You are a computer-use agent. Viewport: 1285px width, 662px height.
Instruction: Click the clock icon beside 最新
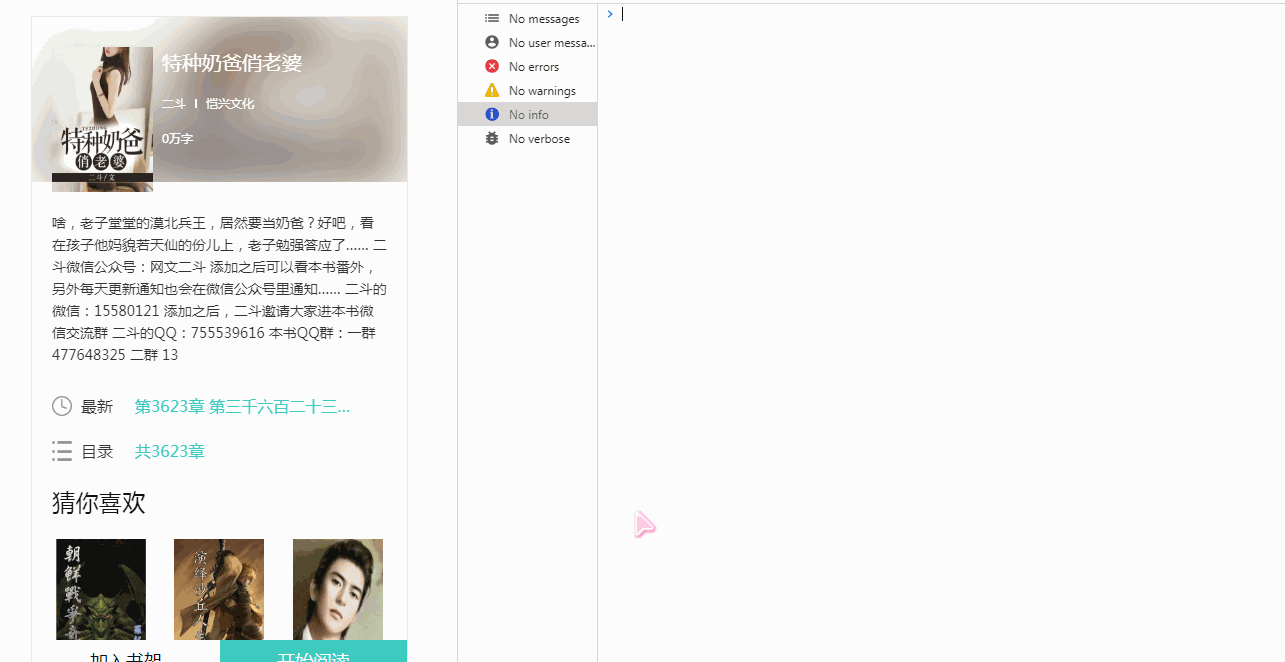pos(62,406)
